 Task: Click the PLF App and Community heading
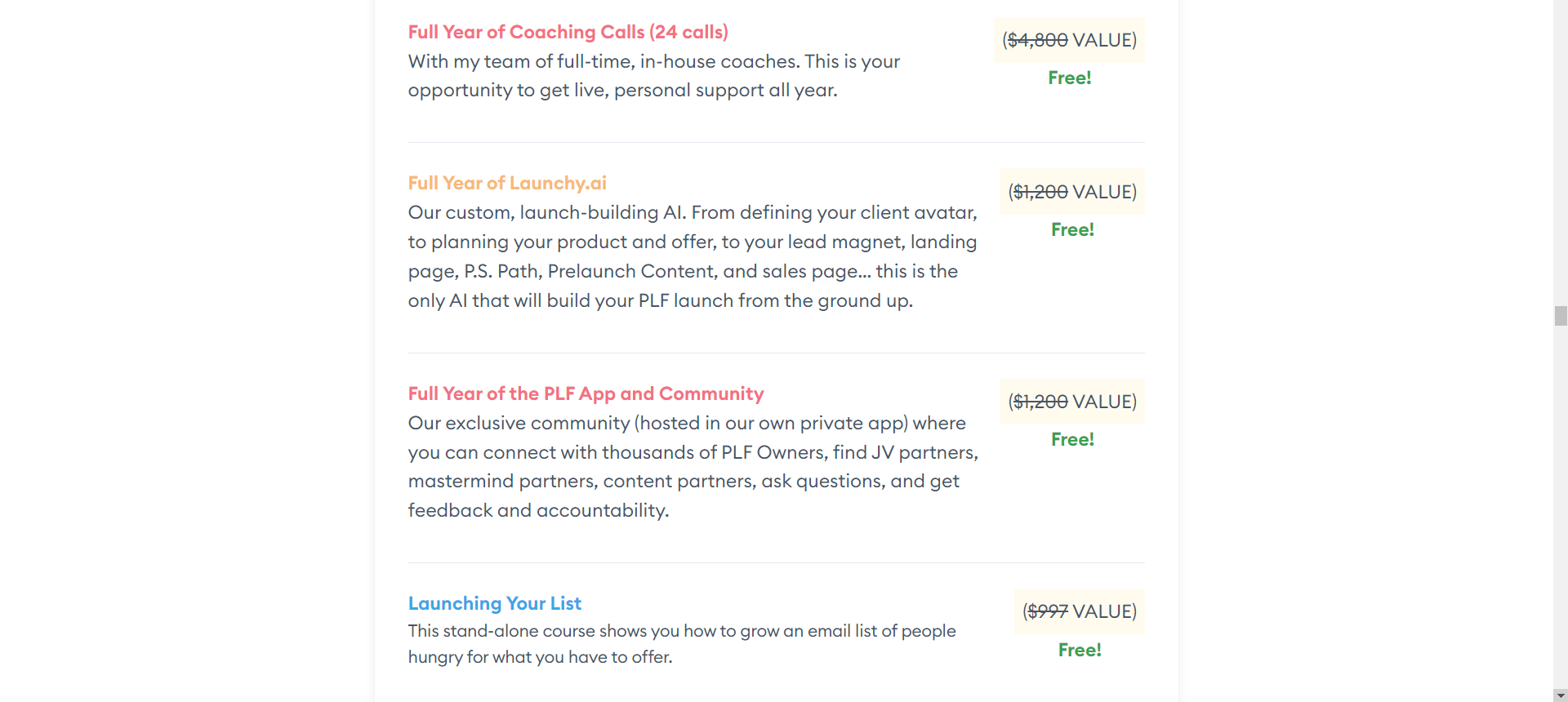[586, 393]
